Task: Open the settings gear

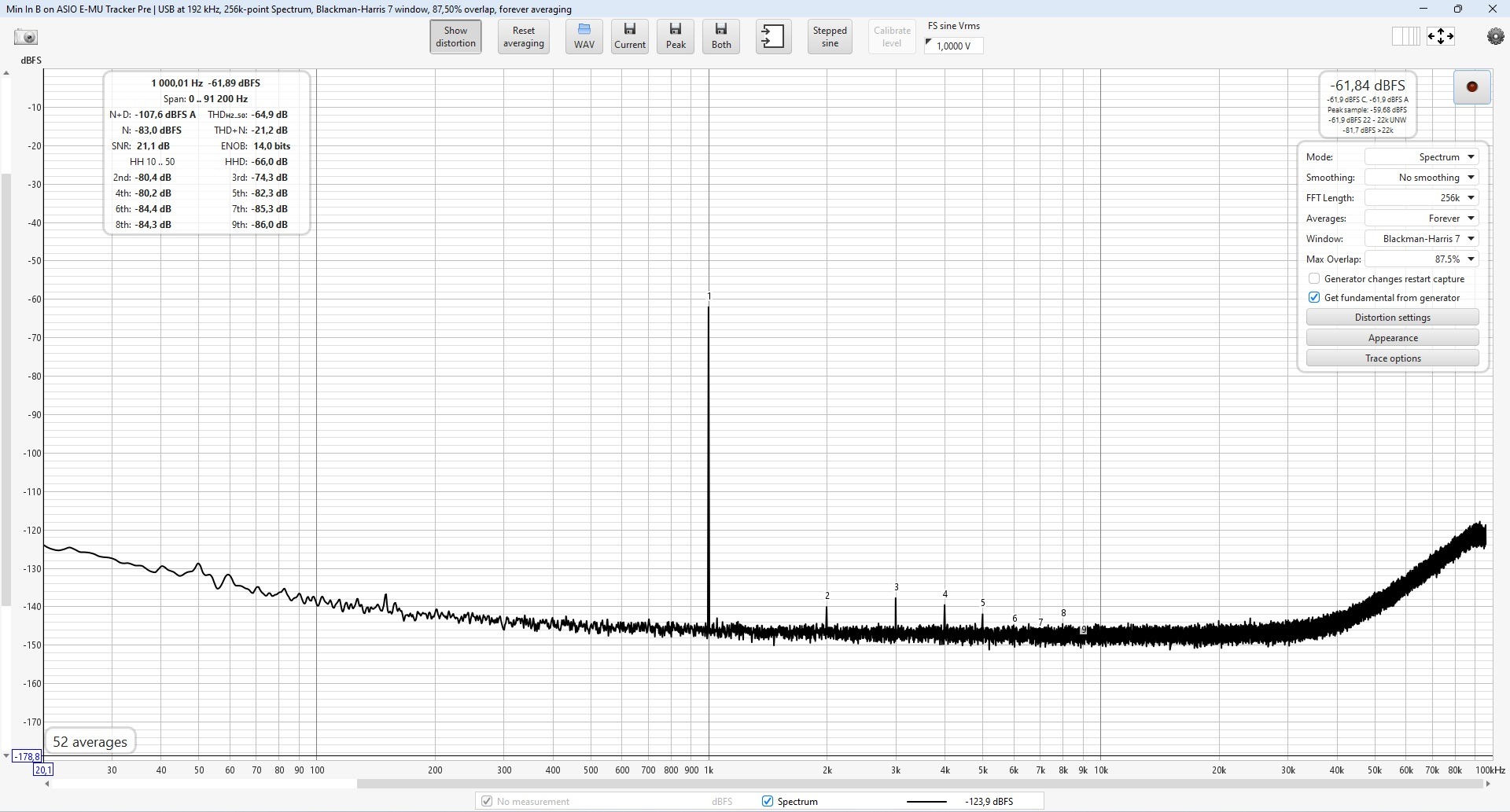Action: point(1495,36)
